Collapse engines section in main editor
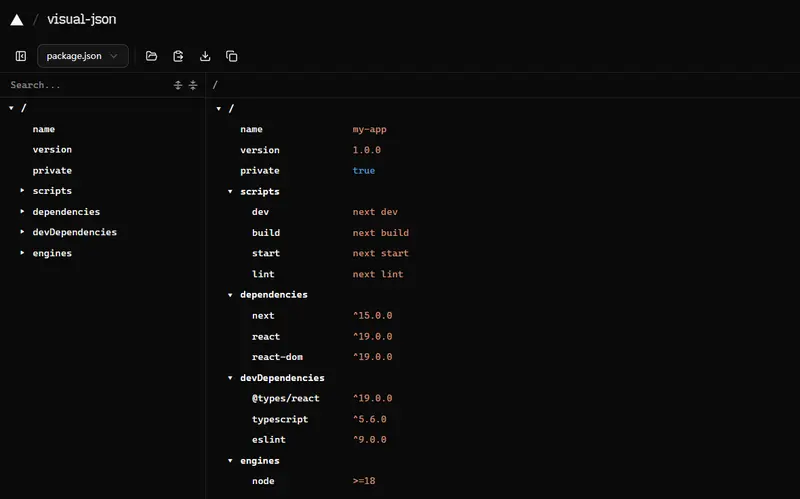Screen dimensions: 800x499 click(230, 461)
